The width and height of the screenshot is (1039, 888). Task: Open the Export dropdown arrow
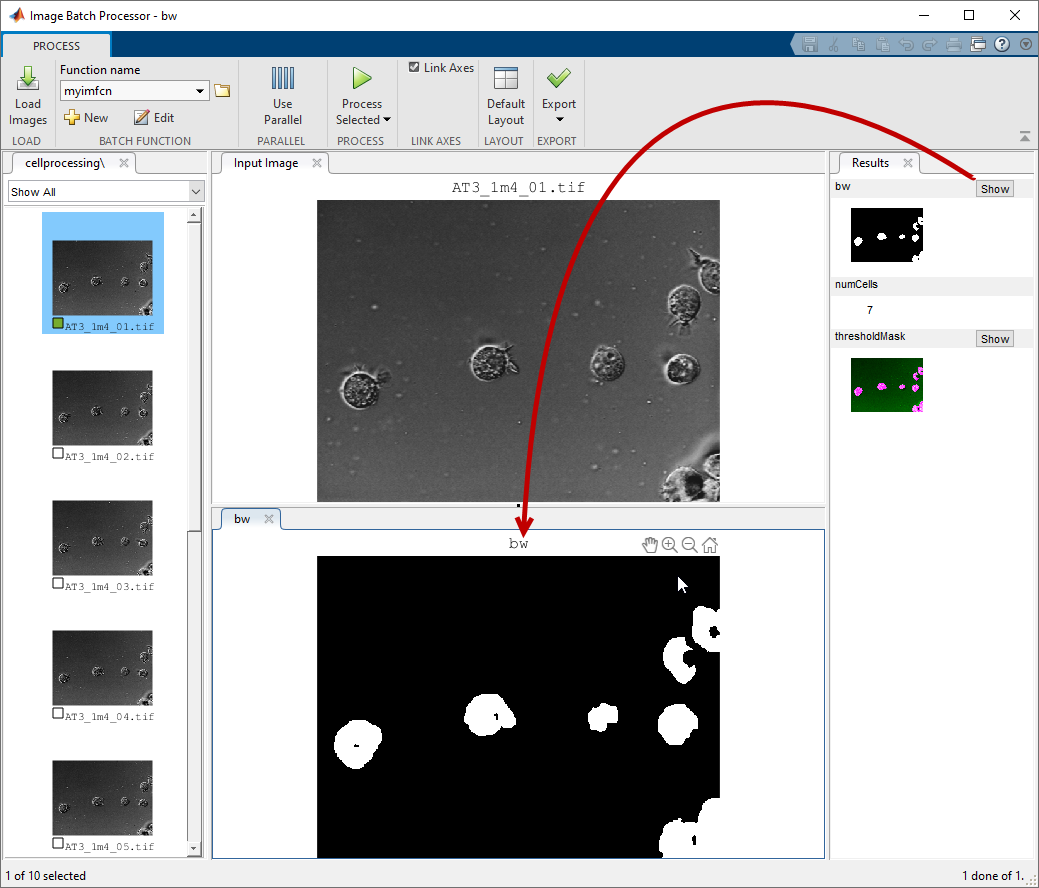pyautogui.click(x=559, y=120)
